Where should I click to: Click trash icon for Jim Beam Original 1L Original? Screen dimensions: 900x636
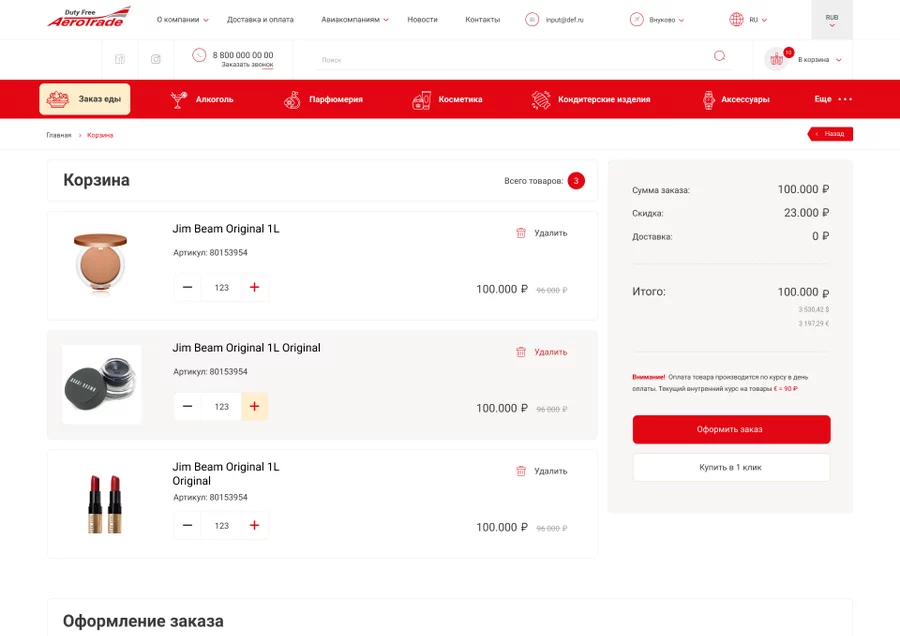[521, 352]
